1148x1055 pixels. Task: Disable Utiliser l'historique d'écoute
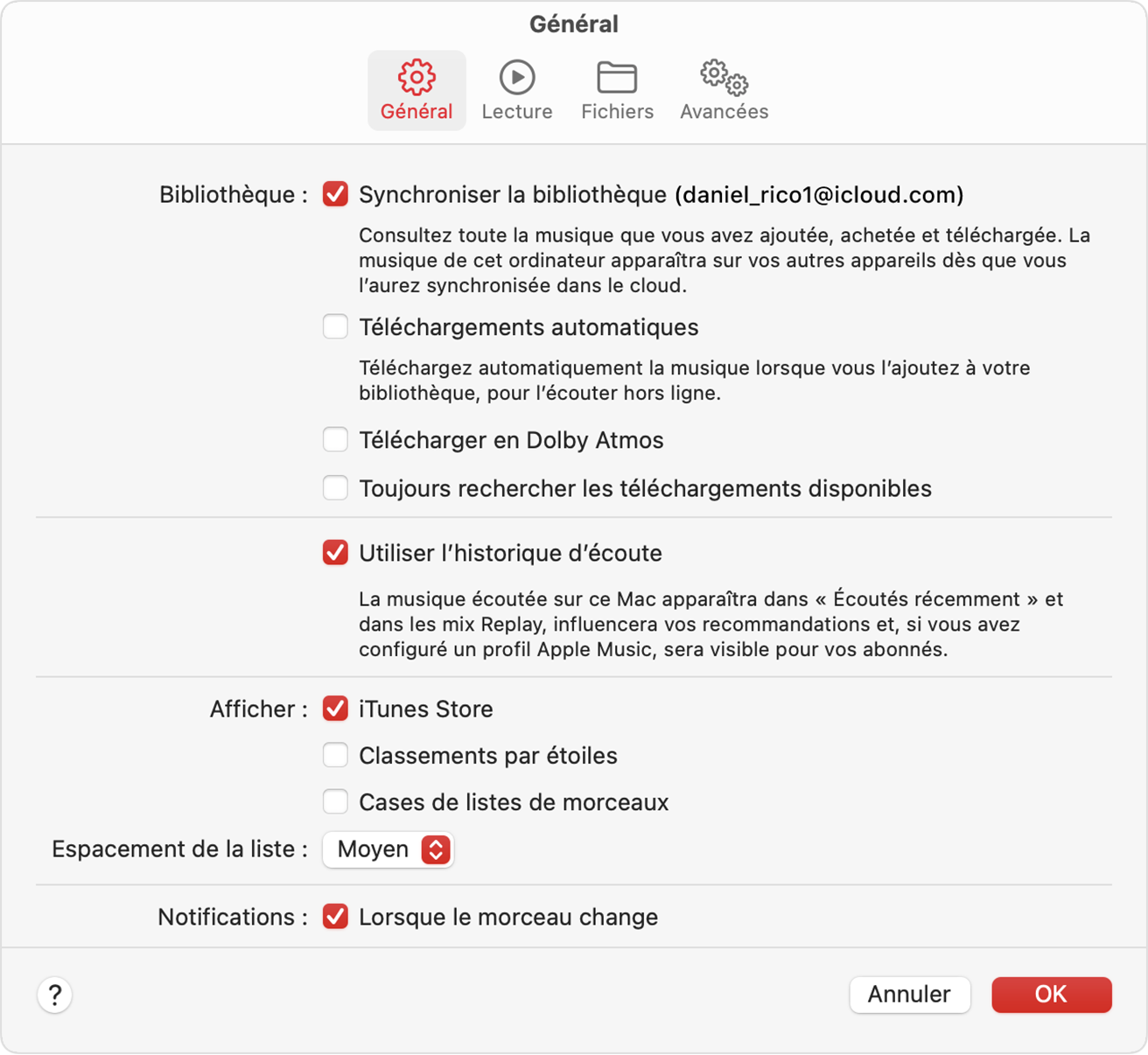pyautogui.click(x=335, y=553)
